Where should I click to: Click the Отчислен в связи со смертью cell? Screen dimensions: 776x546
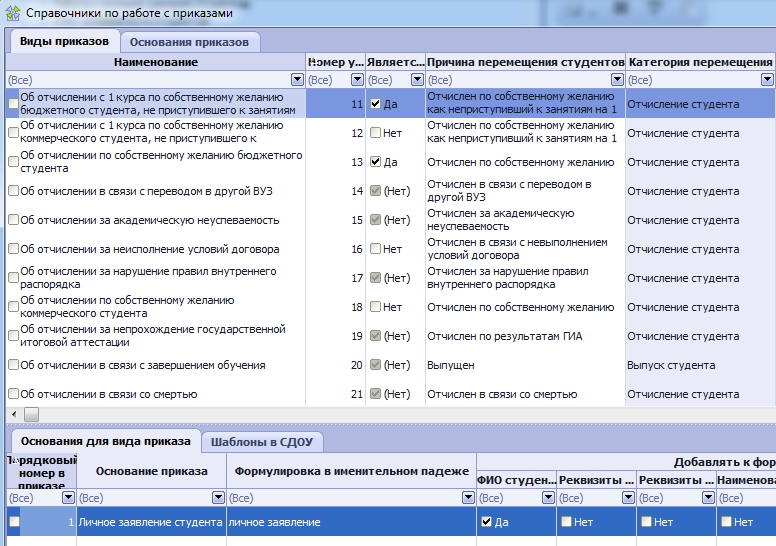(526, 394)
